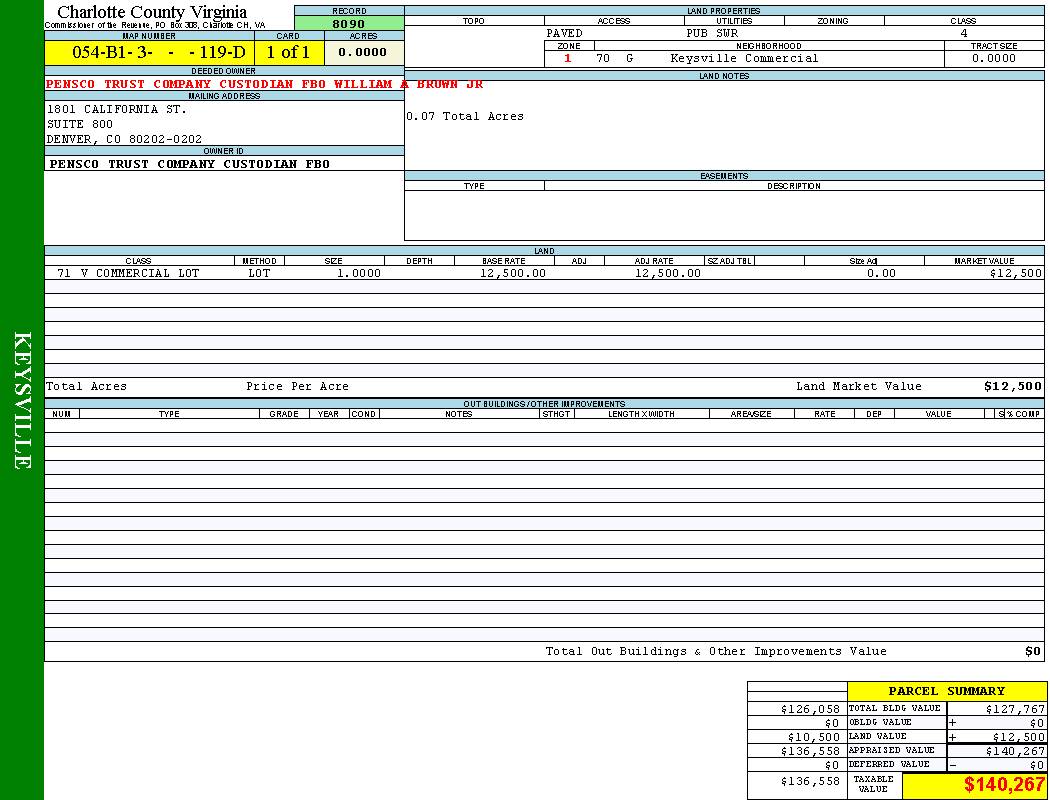Select the PUB SWR utilities value
This screenshot has height=800, width=1050.
(711, 33)
